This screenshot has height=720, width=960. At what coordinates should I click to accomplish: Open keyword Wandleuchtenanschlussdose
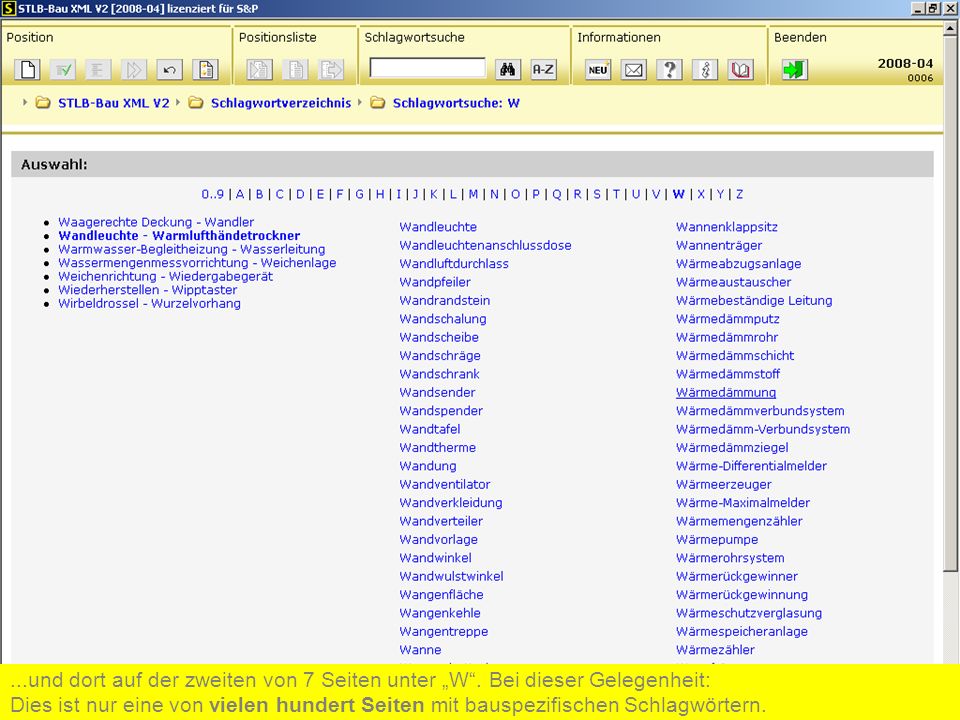tap(486, 246)
